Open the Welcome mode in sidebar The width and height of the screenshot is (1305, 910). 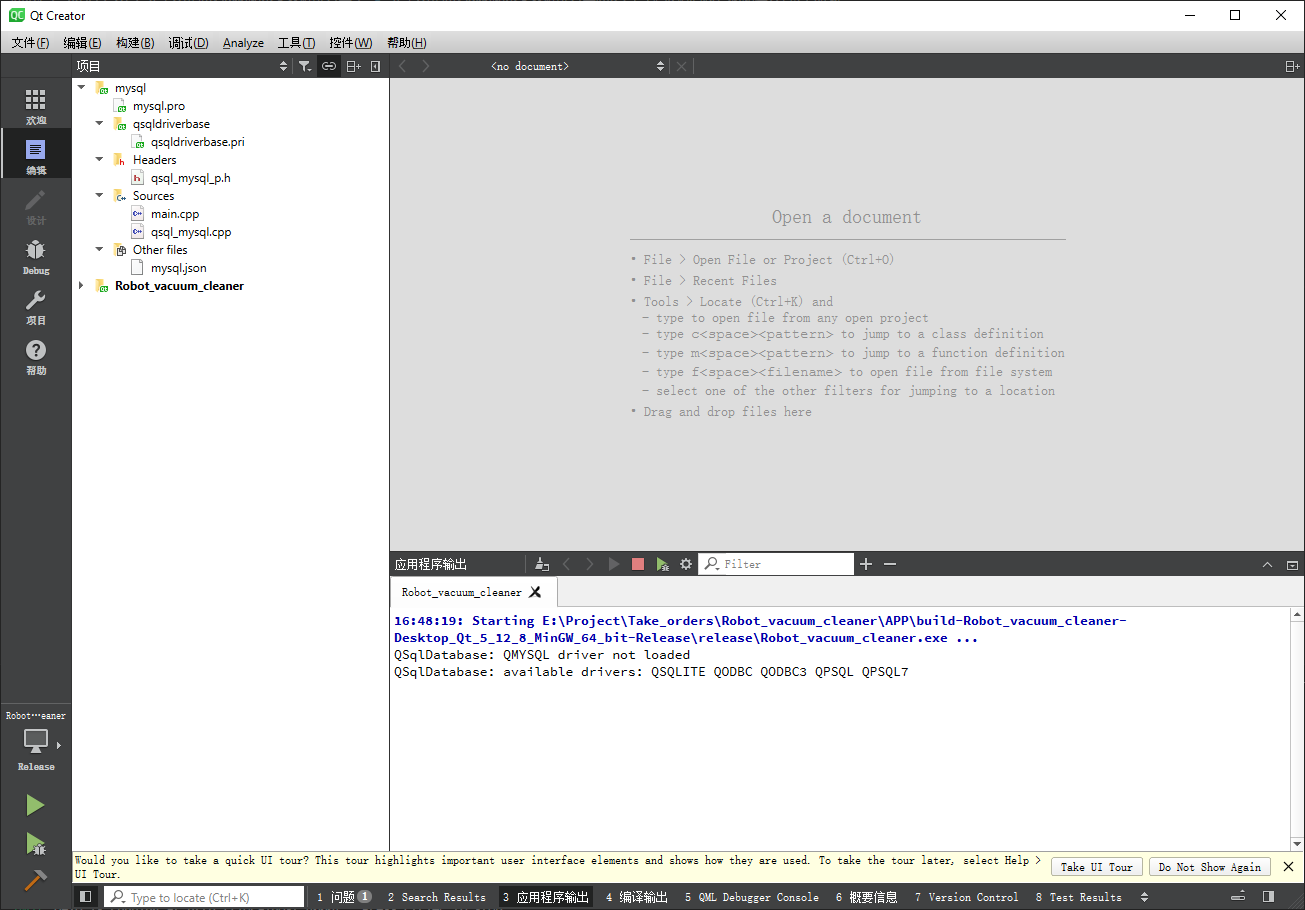(36, 106)
